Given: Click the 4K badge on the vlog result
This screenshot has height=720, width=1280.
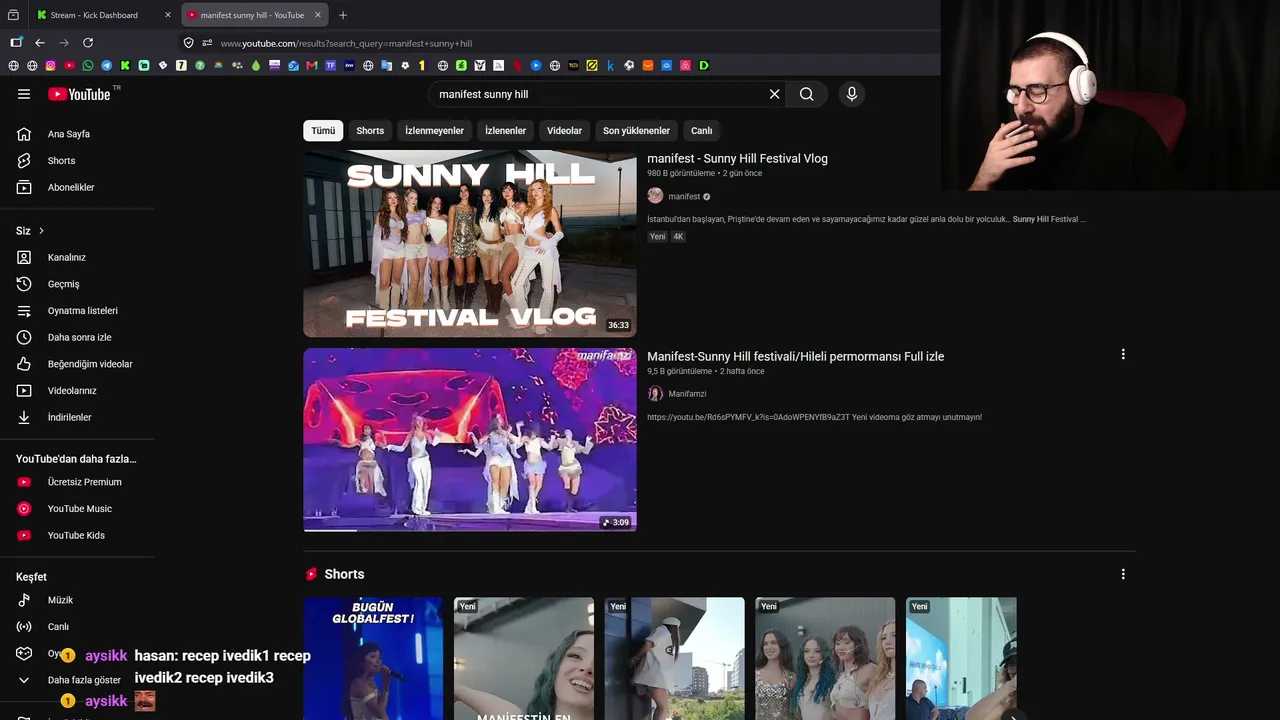Looking at the screenshot, I should pos(678,237).
